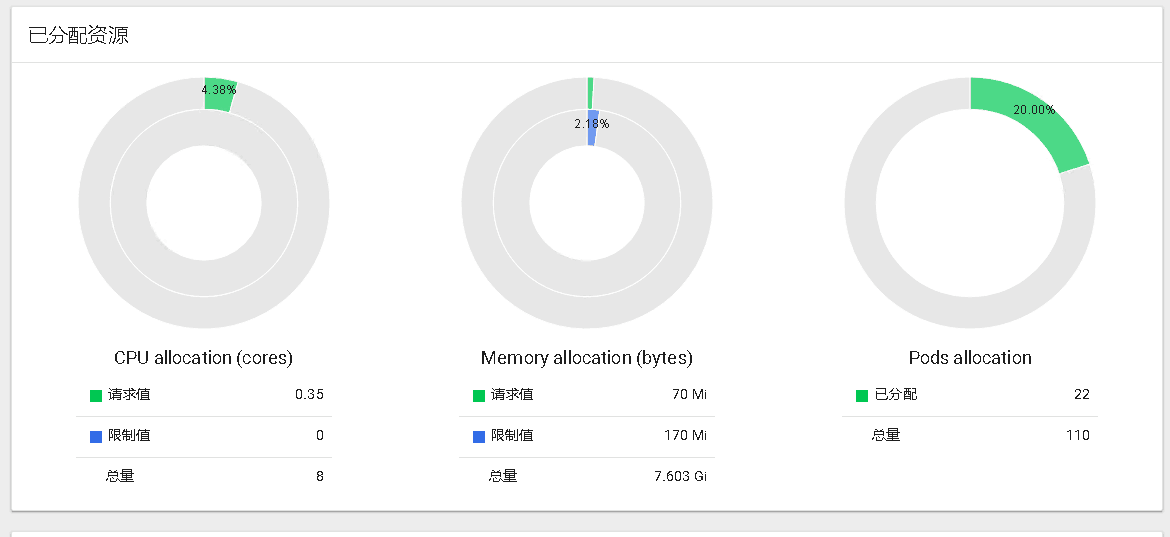1170x537 pixels.
Task: Click Memory total value 7.603 Gi
Action: click(680, 476)
